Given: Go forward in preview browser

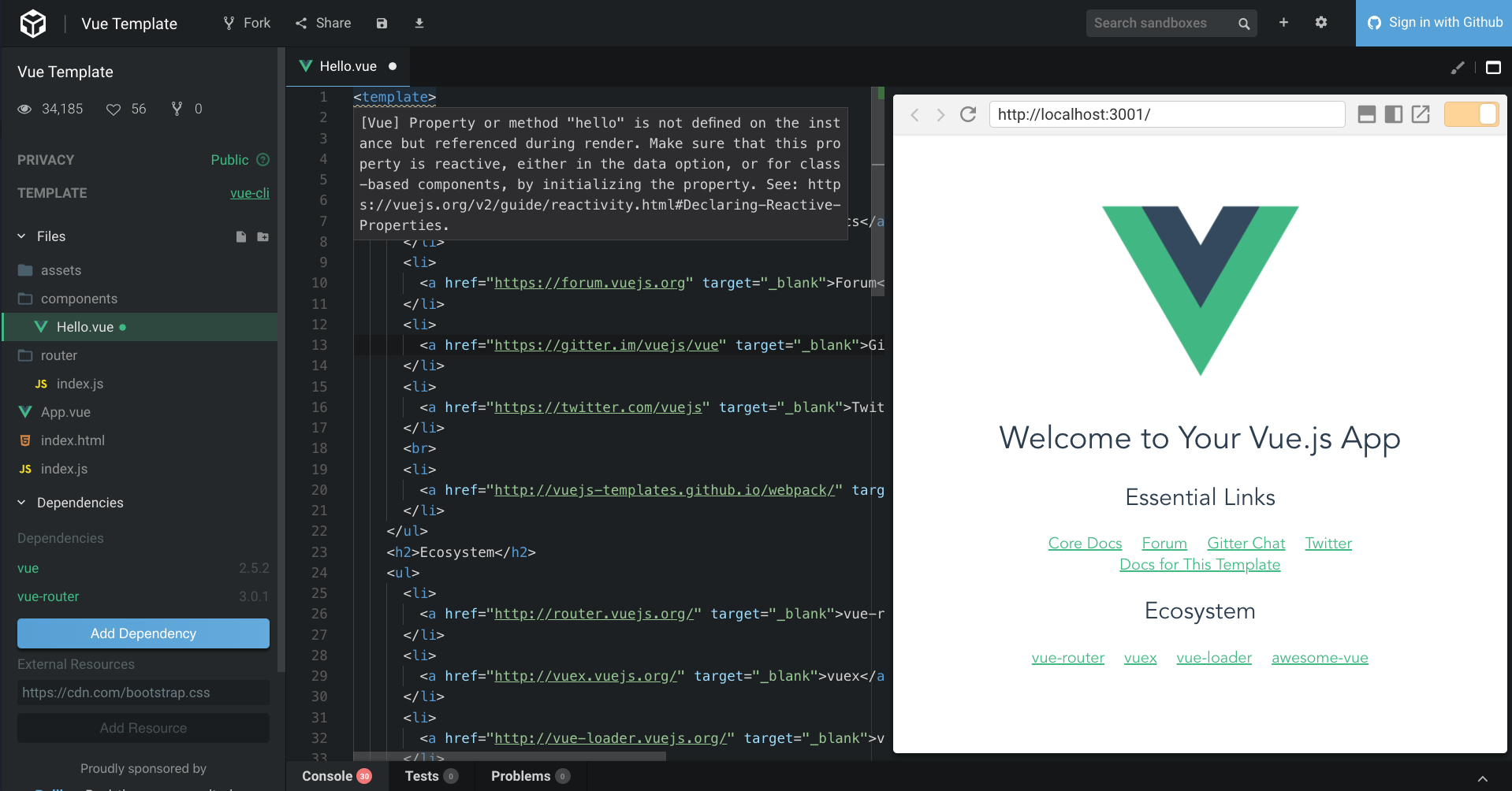Looking at the screenshot, I should [940, 115].
